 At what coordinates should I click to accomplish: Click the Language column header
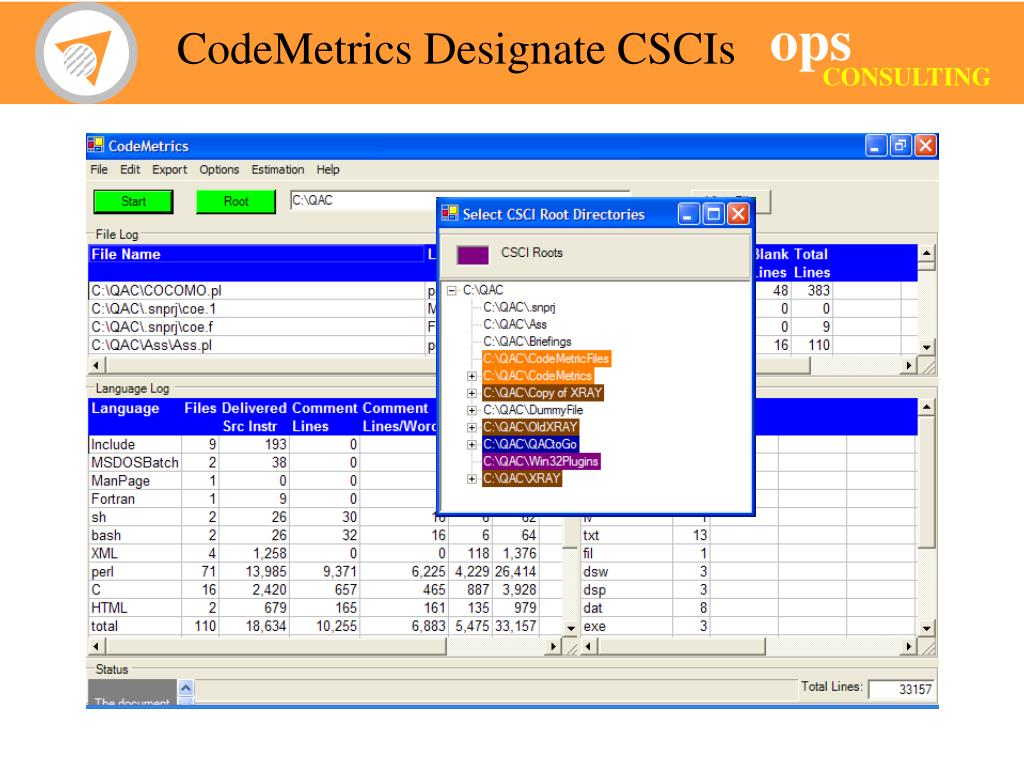[134, 417]
